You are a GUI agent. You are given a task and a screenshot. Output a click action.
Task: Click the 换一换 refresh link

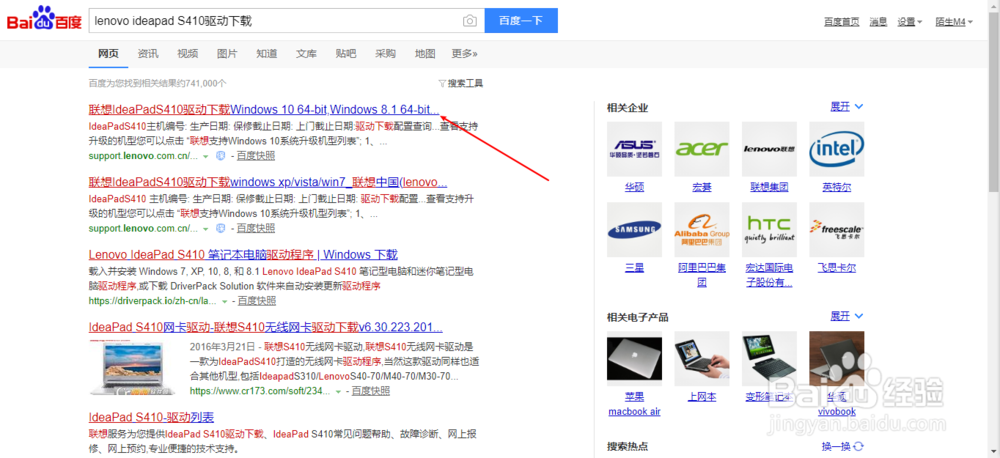point(842,447)
